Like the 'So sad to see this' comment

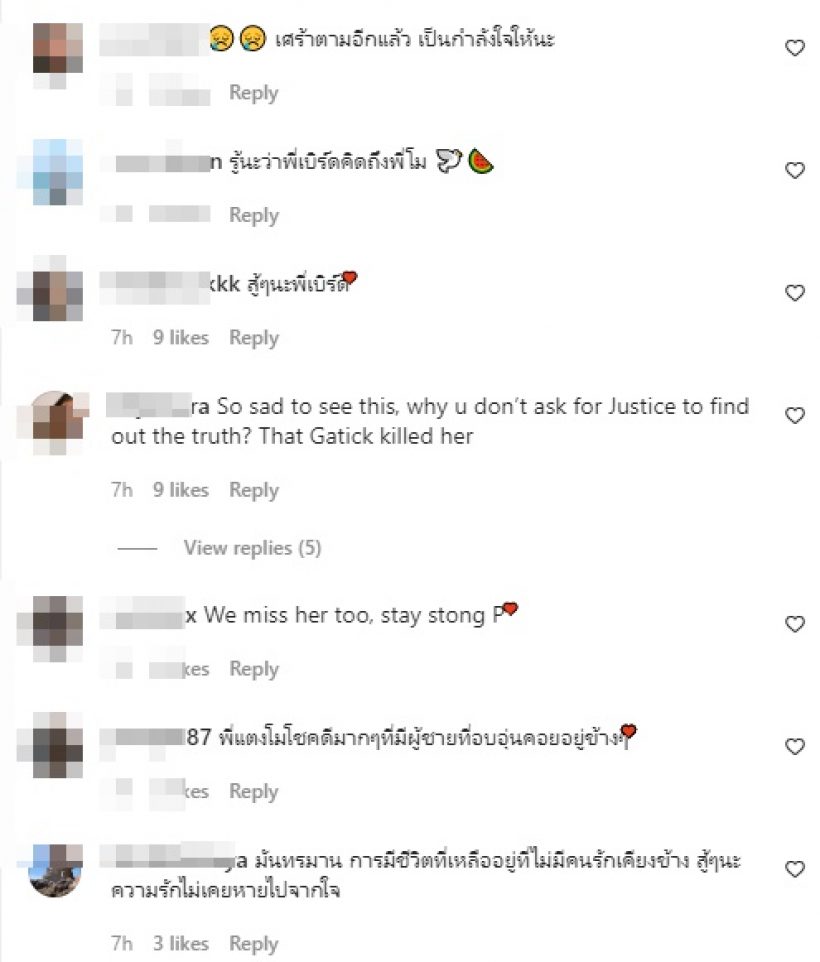click(x=795, y=416)
